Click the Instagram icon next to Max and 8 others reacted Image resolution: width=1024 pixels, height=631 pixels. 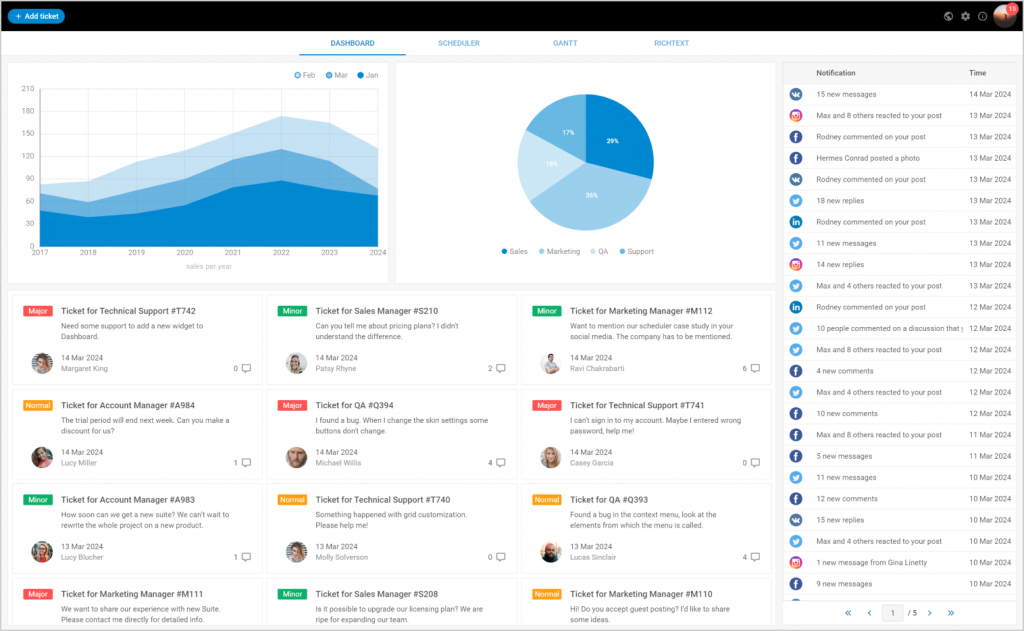coord(795,115)
